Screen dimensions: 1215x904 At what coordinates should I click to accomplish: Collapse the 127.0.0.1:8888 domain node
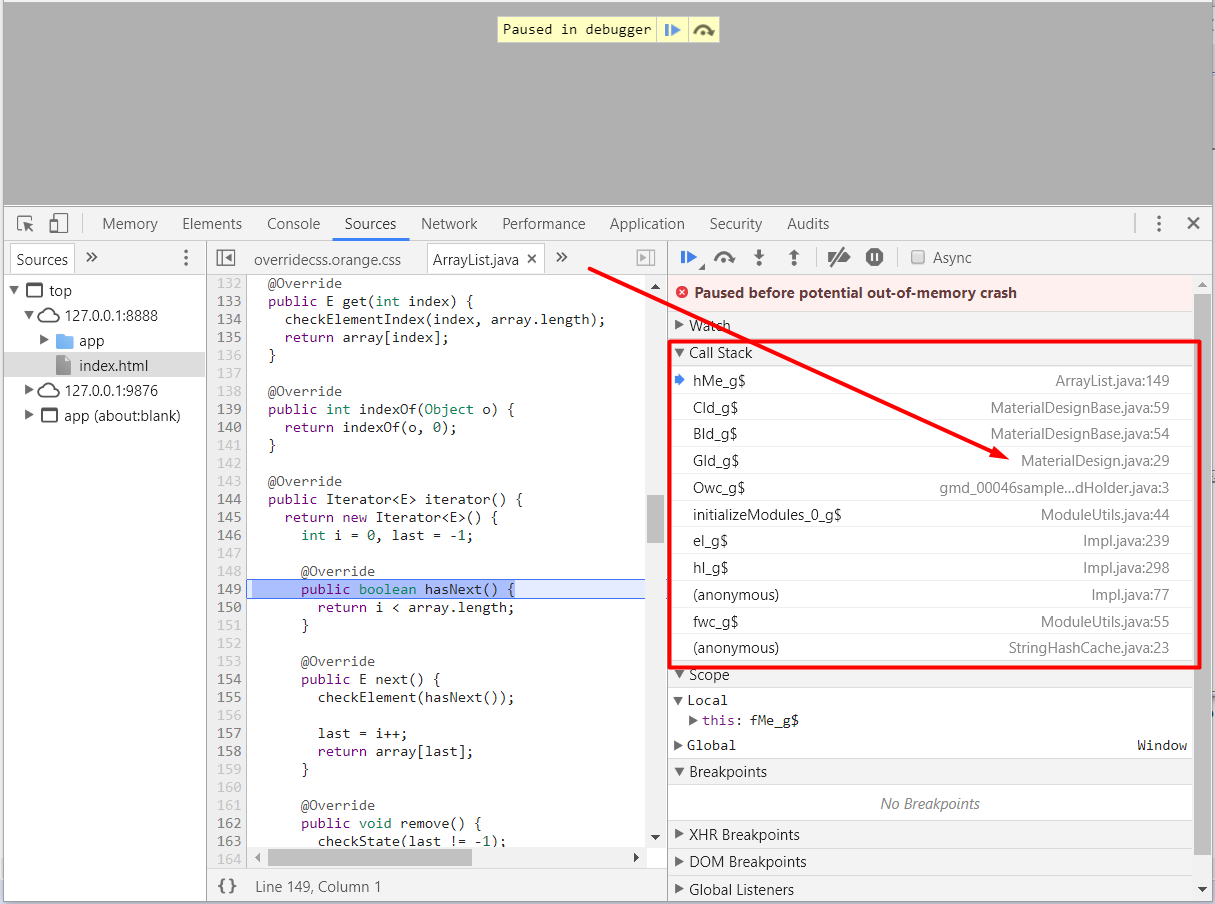(29, 316)
